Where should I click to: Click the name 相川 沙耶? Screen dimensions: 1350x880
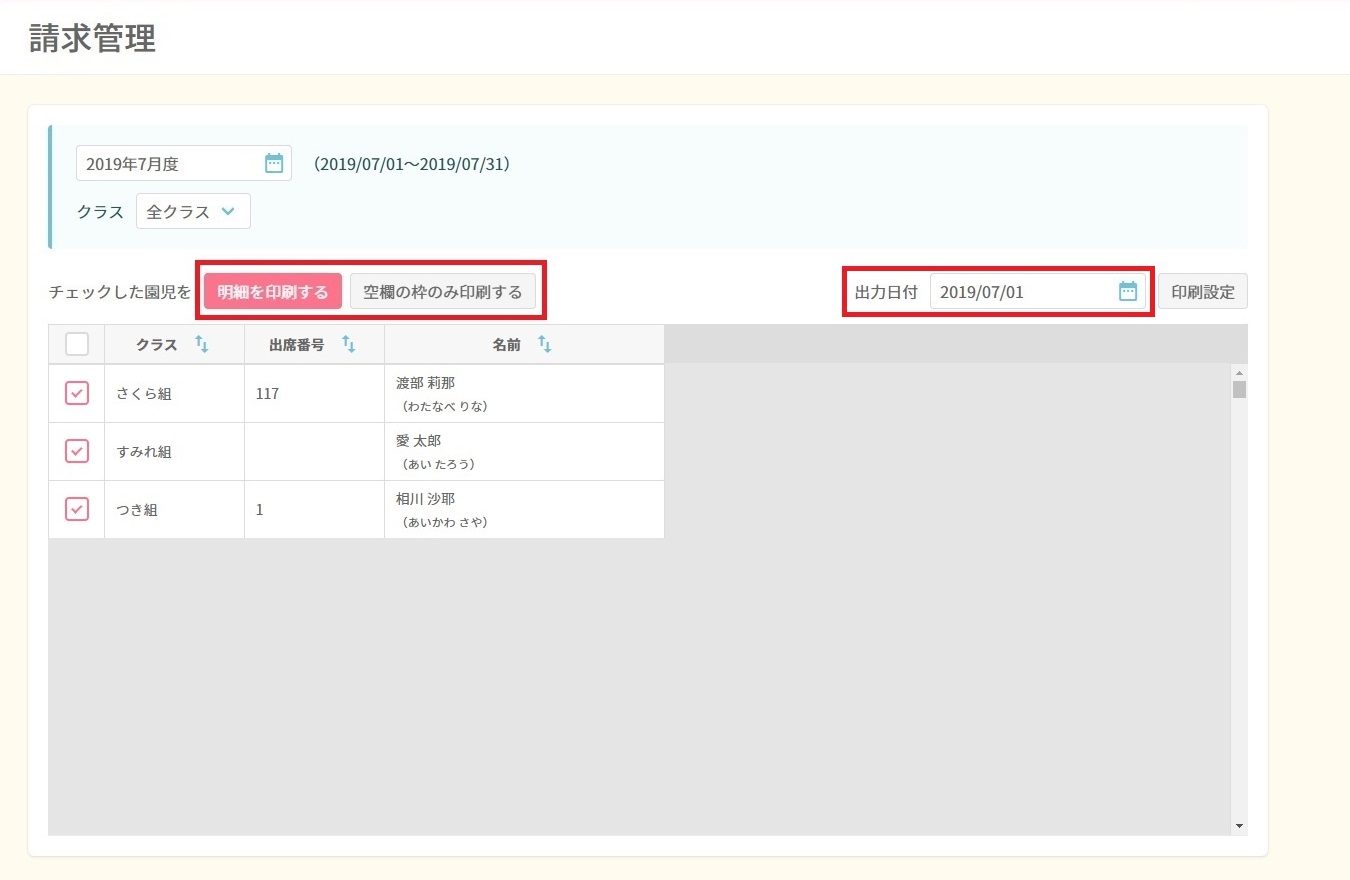coord(425,499)
